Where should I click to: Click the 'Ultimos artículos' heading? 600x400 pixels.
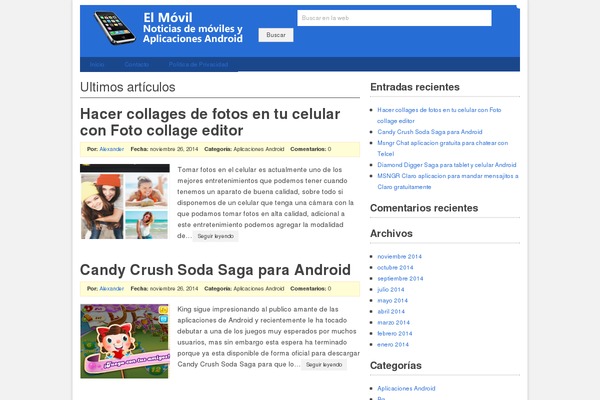click(127, 87)
